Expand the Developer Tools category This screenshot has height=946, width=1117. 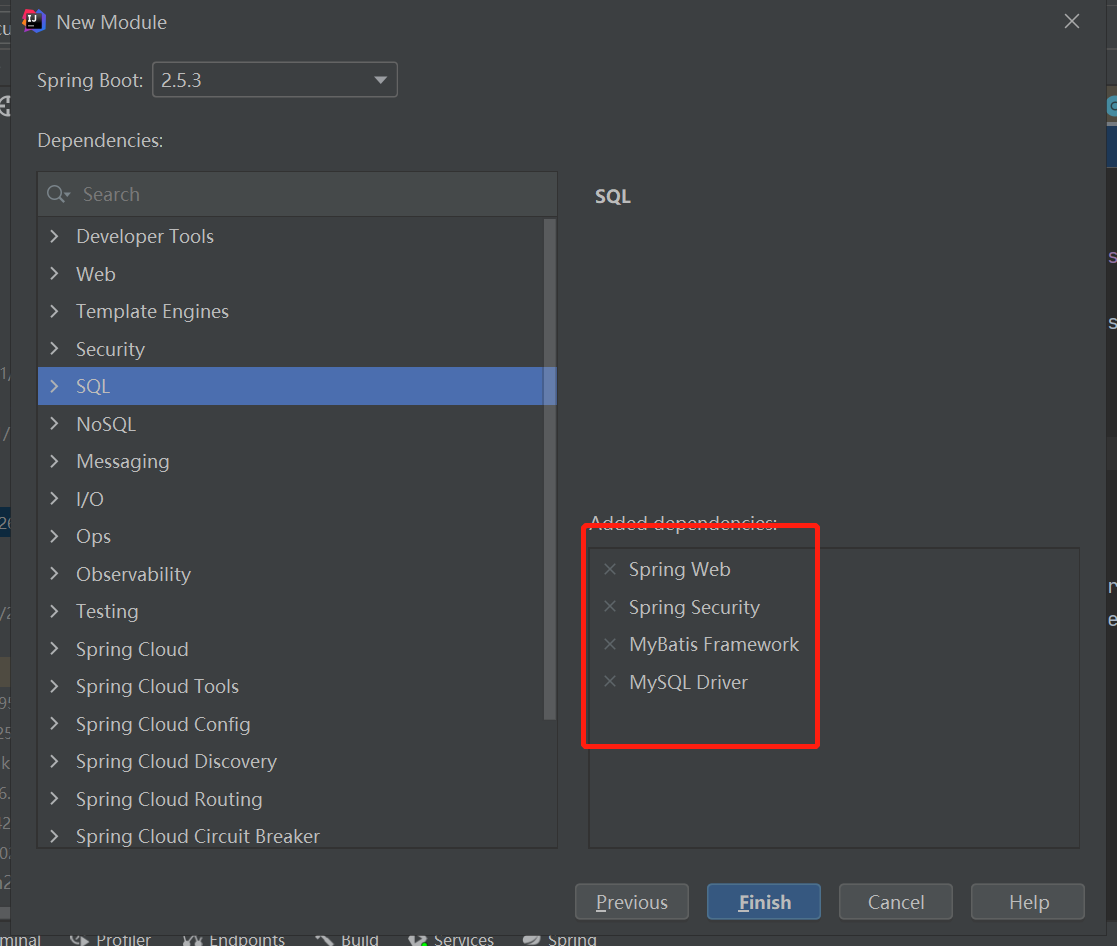point(54,236)
